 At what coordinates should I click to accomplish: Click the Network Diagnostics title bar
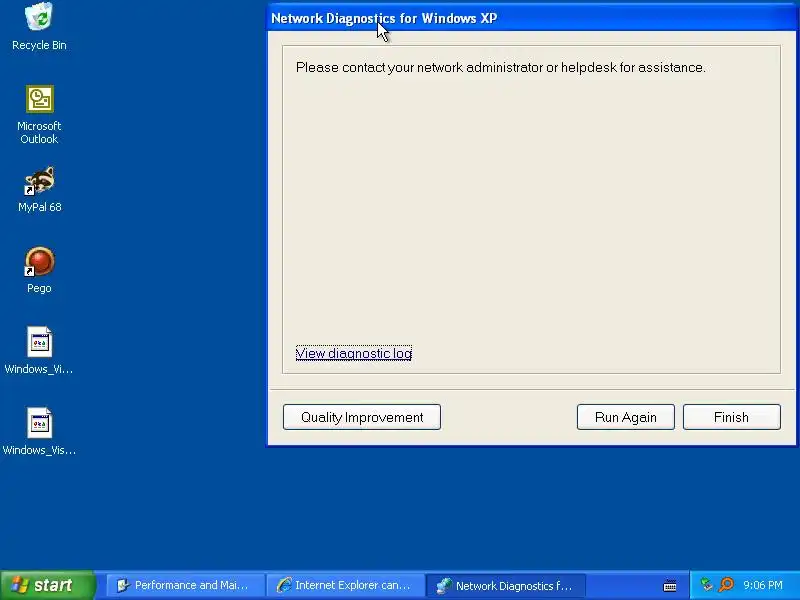[532, 18]
